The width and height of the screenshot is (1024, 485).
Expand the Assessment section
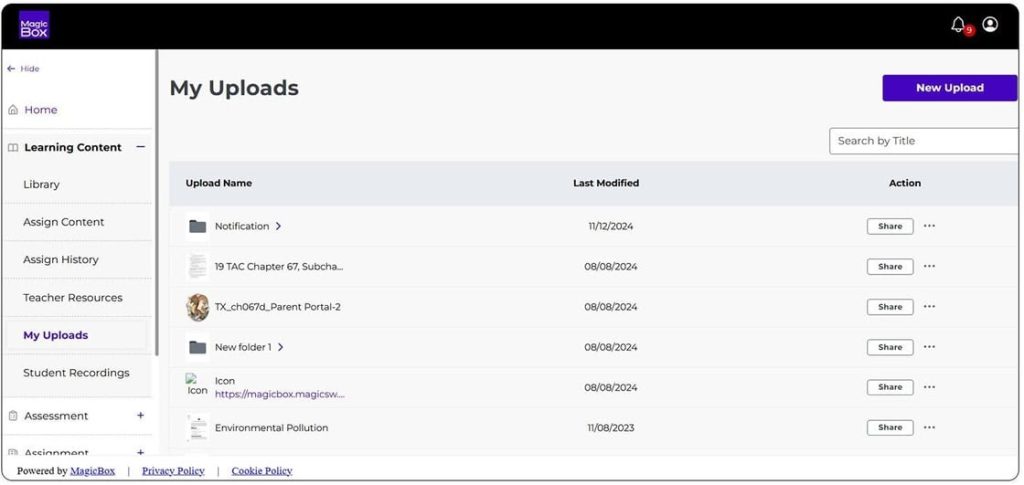coord(140,415)
